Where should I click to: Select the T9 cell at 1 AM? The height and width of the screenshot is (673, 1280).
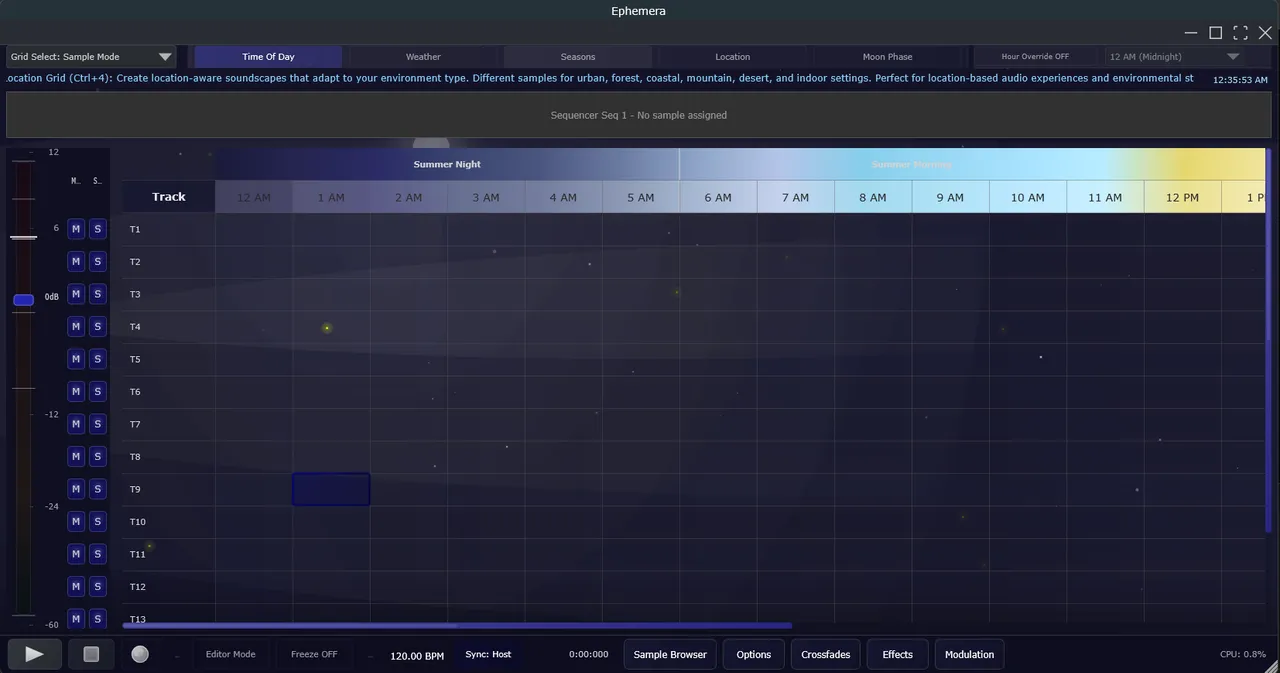[x=331, y=490]
